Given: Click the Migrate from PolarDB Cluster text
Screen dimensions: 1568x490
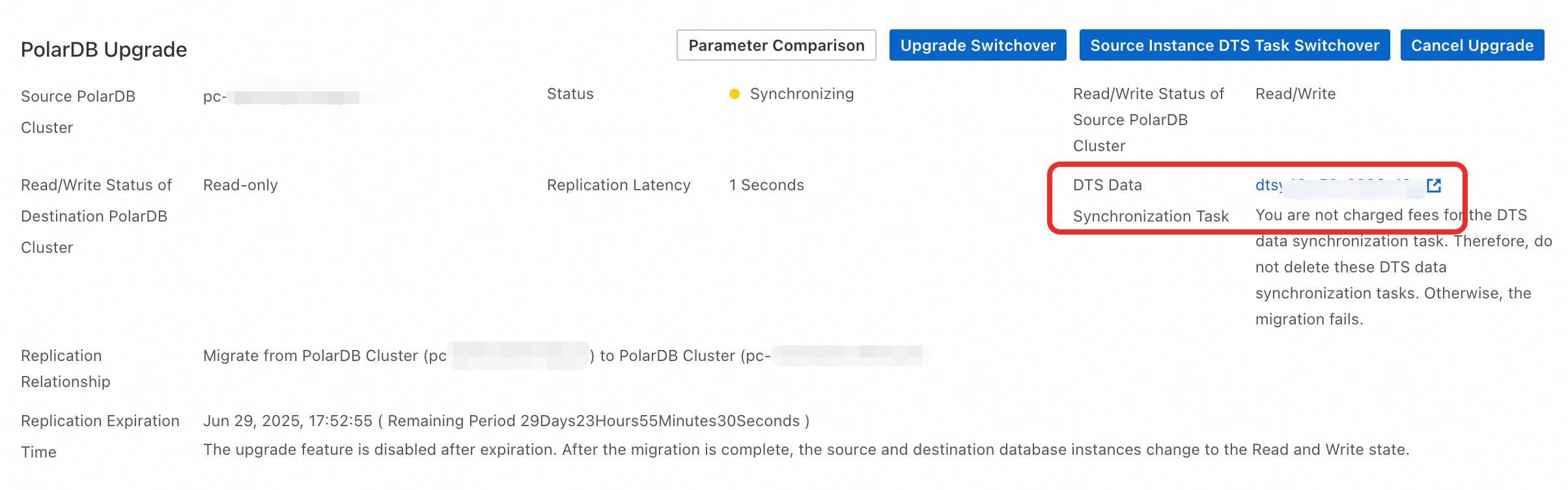Looking at the screenshot, I should [x=324, y=356].
